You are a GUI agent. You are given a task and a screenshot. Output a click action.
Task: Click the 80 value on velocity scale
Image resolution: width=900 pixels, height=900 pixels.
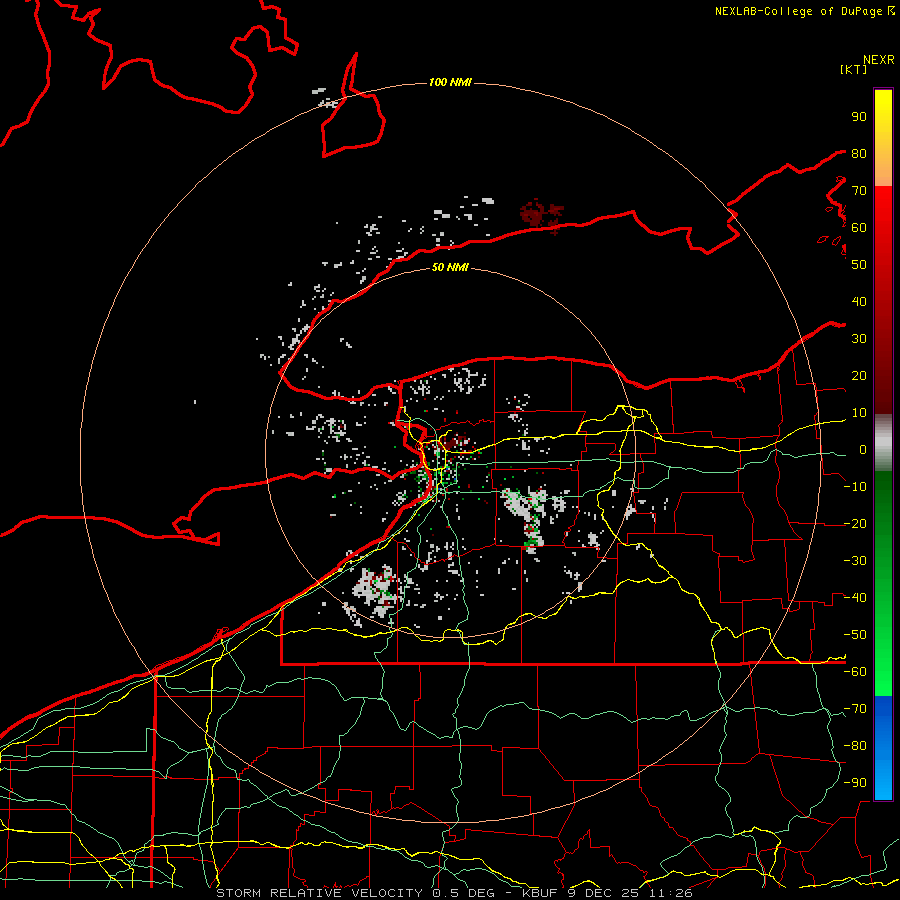[859, 153]
